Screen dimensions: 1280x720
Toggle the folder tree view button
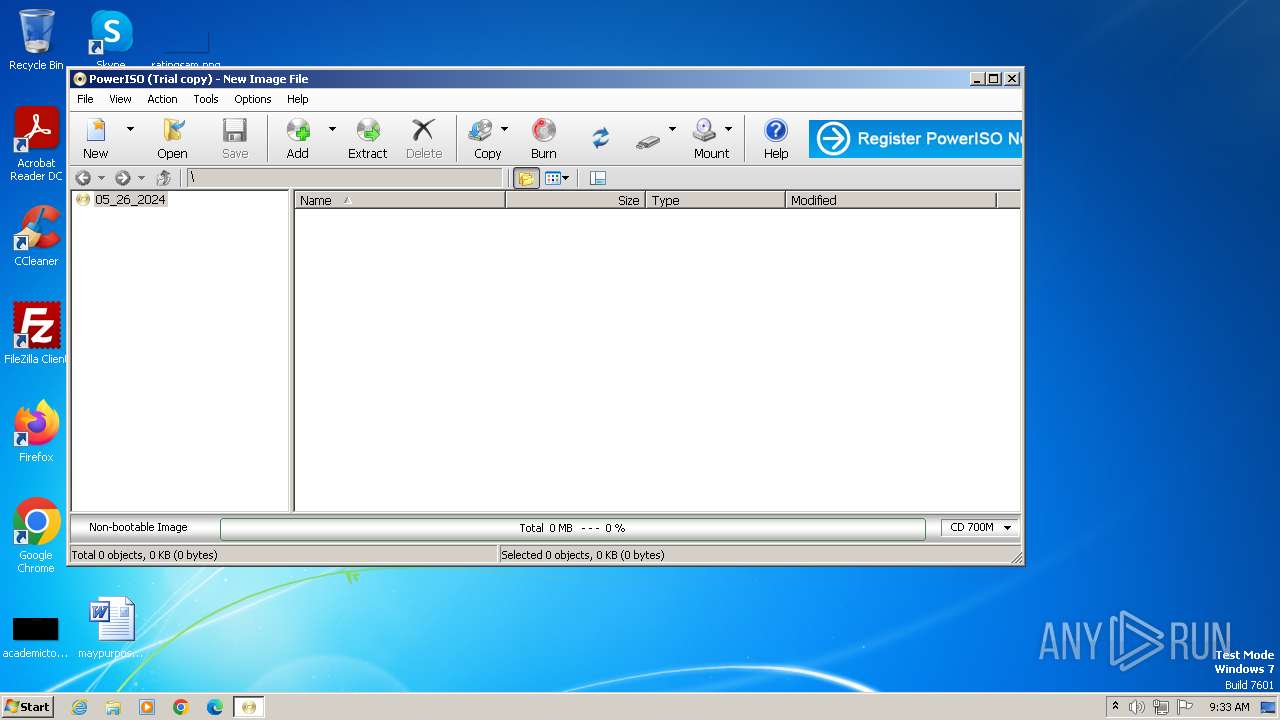tap(526, 178)
